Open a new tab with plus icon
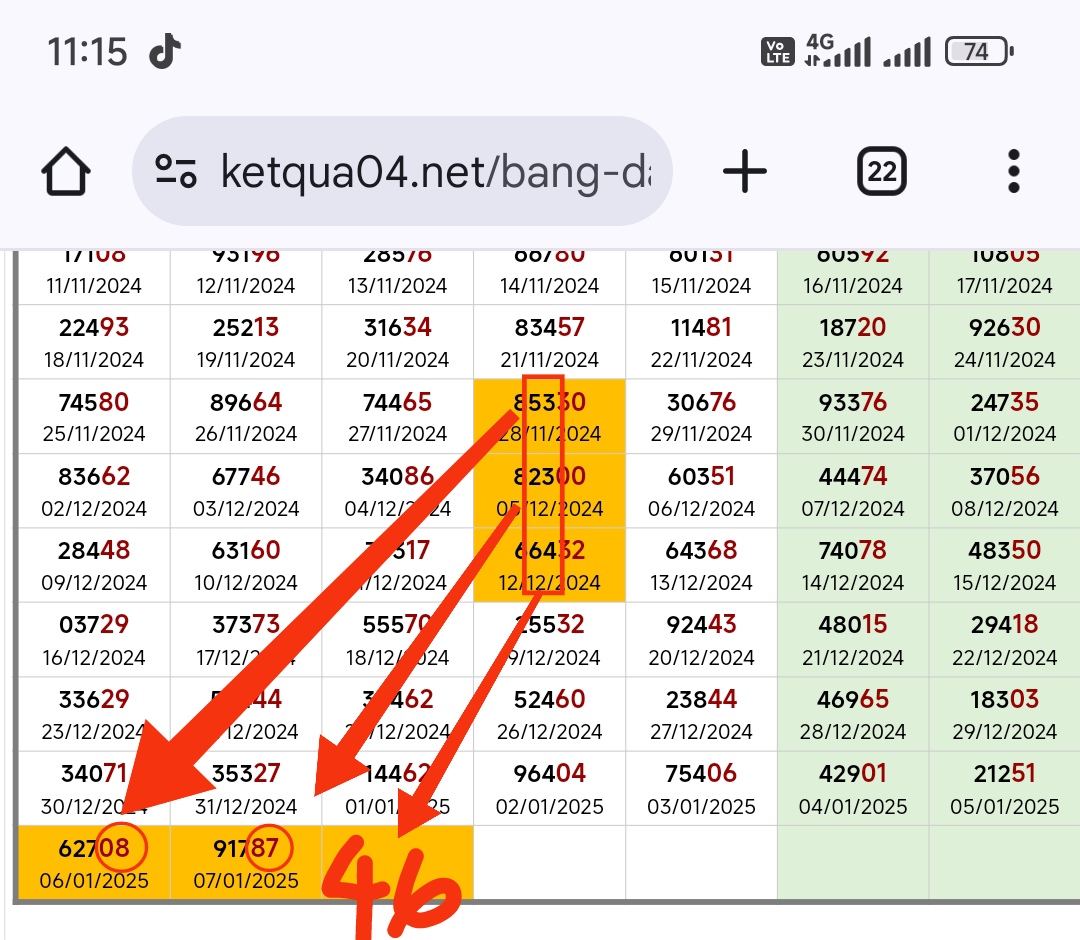Viewport: 1080px width, 940px height. point(745,171)
